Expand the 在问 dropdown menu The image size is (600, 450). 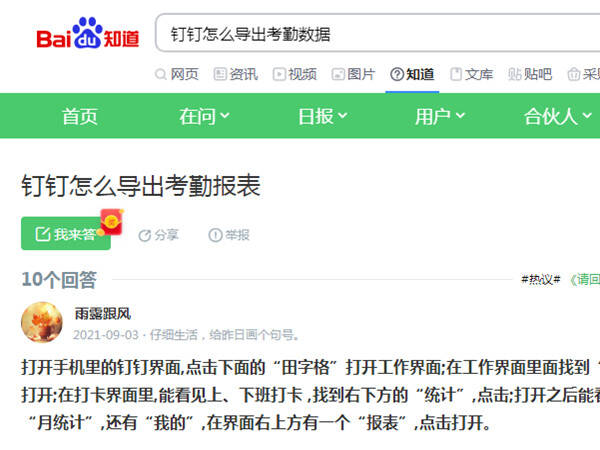[x=204, y=116]
